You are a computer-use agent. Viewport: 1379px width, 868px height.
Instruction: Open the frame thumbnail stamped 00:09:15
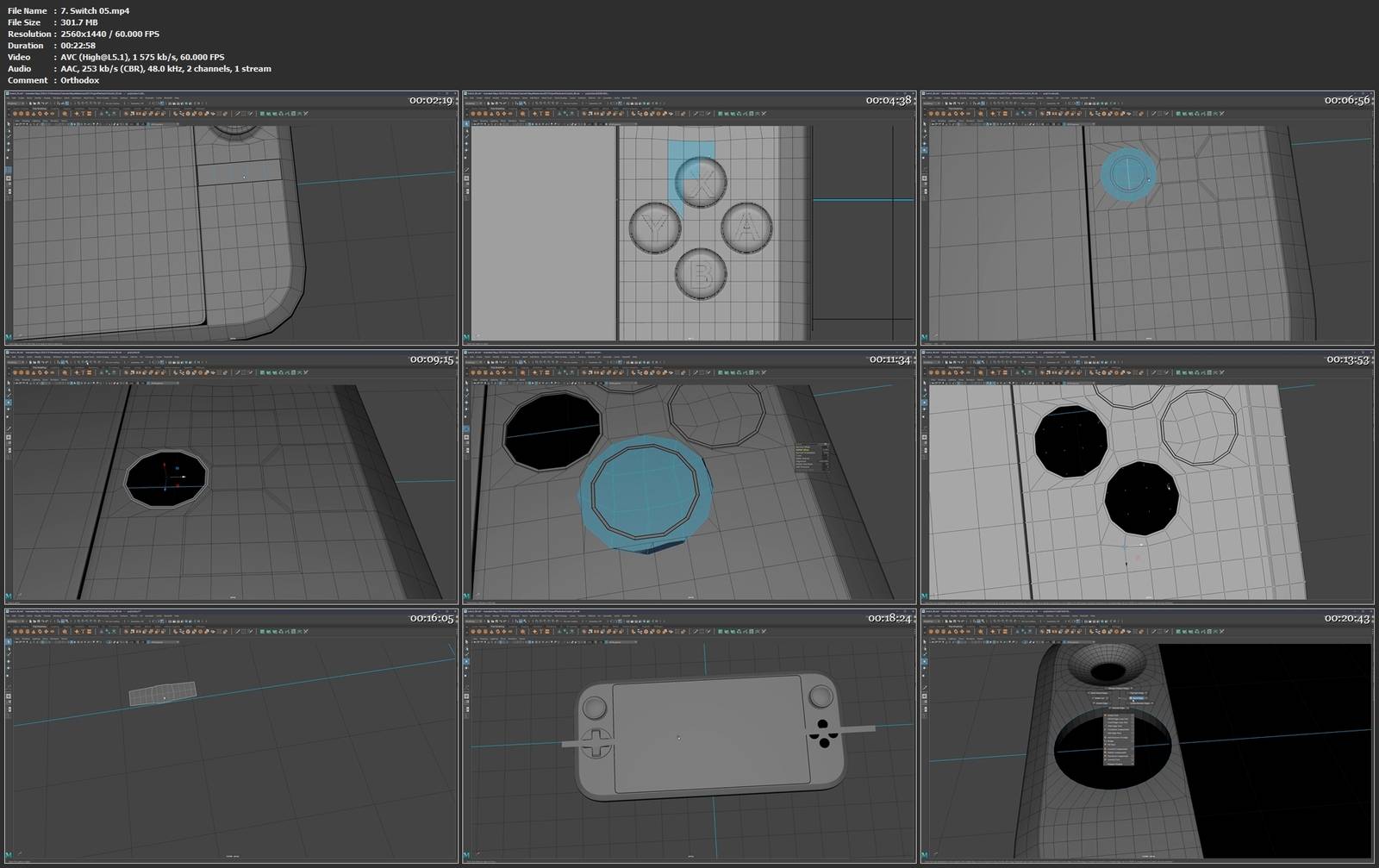231,476
